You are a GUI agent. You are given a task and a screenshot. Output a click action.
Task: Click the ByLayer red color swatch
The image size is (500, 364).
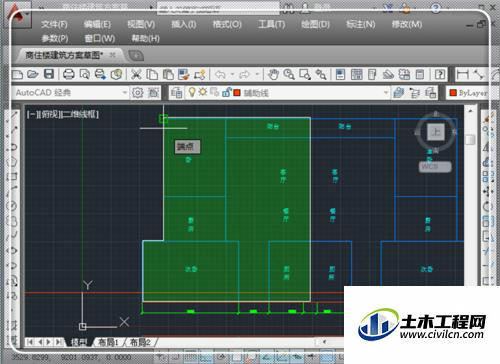(453, 93)
